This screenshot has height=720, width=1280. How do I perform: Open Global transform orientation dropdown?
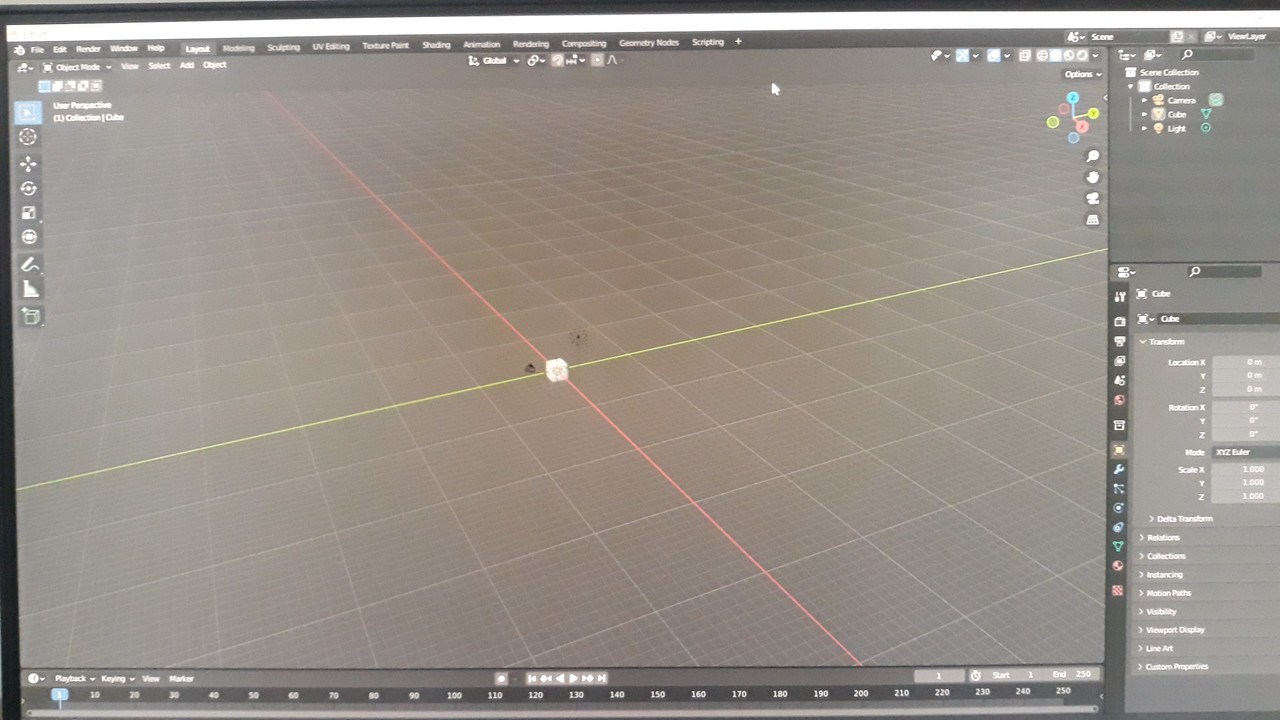[x=495, y=61]
